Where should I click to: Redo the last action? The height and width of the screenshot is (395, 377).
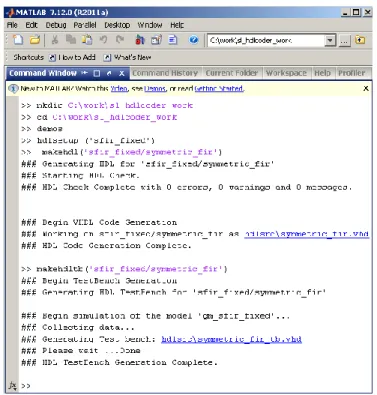120,40
